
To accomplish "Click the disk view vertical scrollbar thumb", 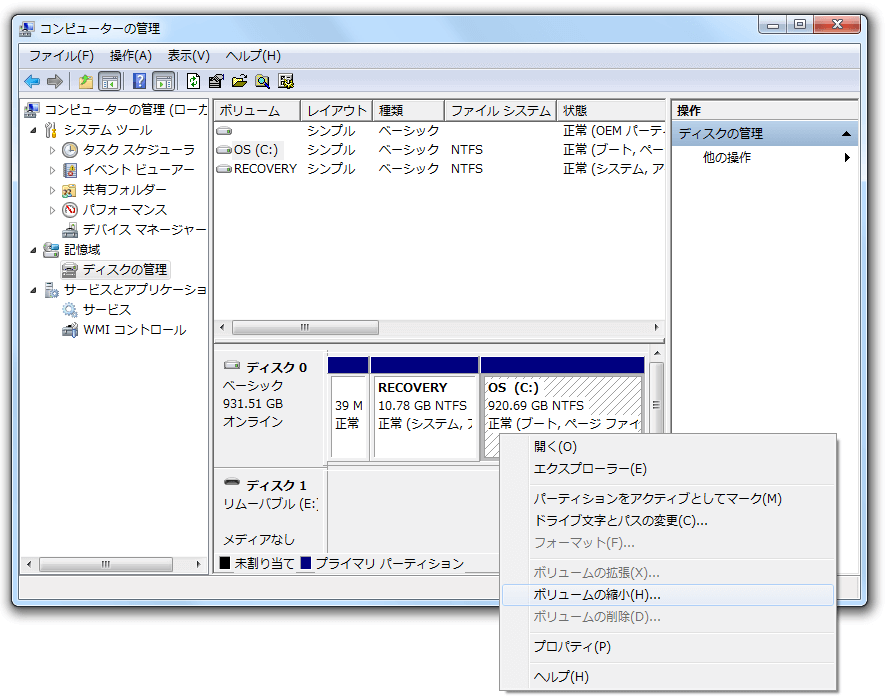I will pyautogui.click(x=656, y=405).
